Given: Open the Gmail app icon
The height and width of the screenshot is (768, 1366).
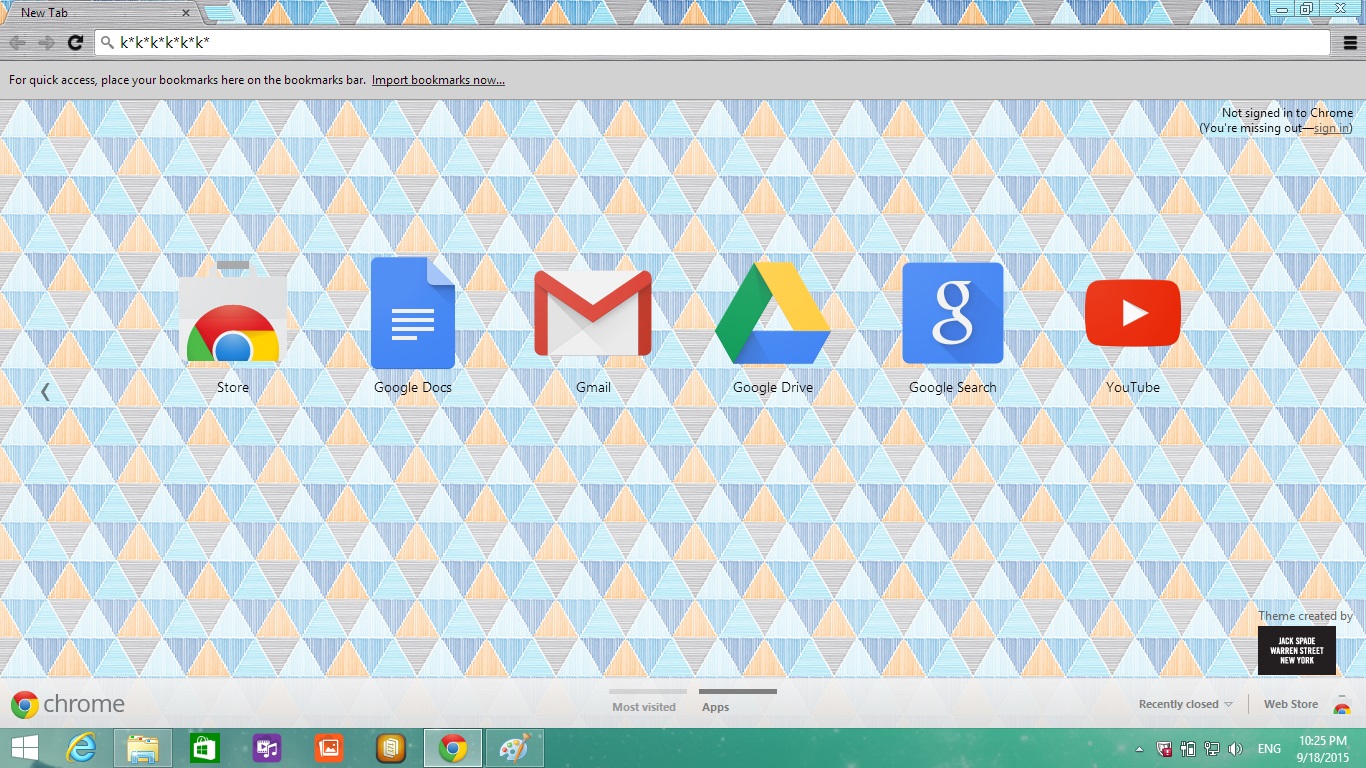Looking at the screenshot, I should 593,313.
